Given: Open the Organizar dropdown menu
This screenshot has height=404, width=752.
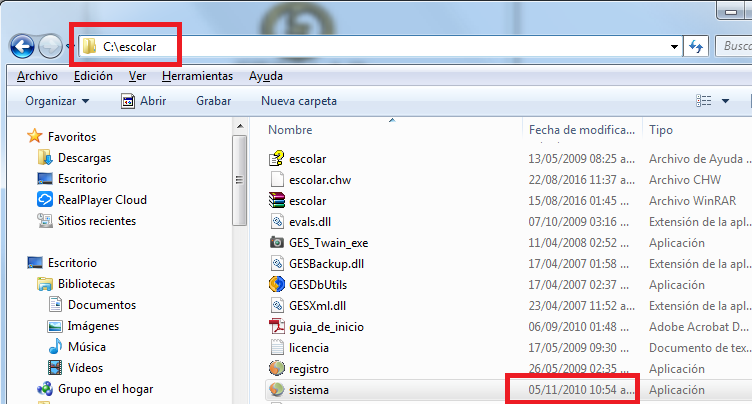Looking at the screenshot, I should pyautogui.click(x=57, y=101).
